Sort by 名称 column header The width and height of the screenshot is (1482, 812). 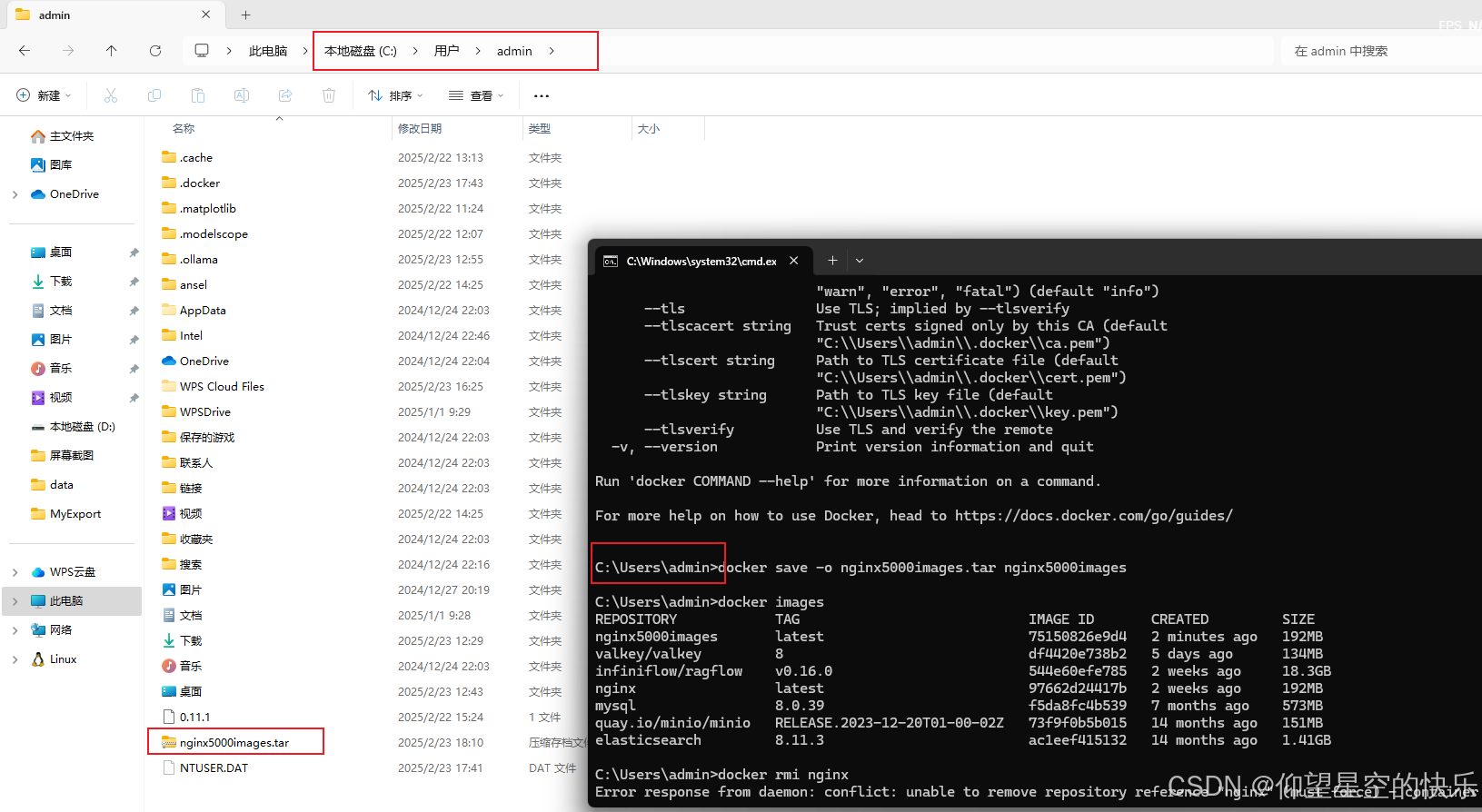[184, 129]
